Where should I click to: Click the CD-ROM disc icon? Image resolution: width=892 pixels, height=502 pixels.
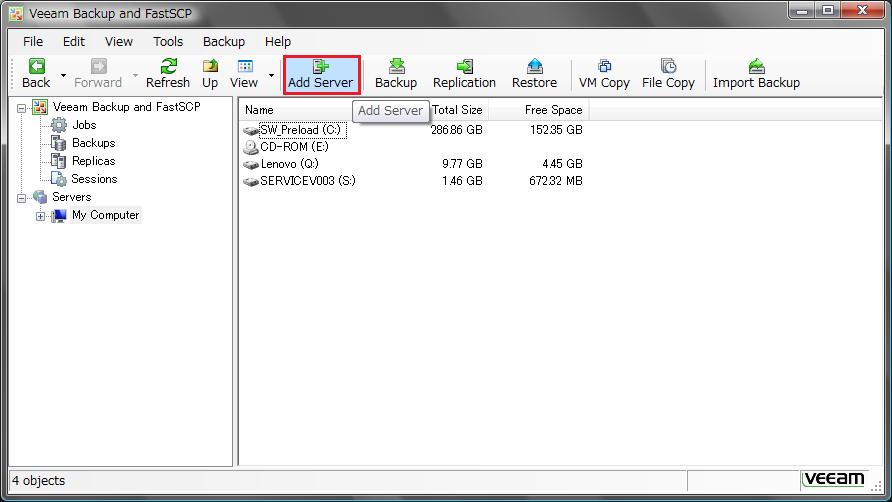pos(250,147)
